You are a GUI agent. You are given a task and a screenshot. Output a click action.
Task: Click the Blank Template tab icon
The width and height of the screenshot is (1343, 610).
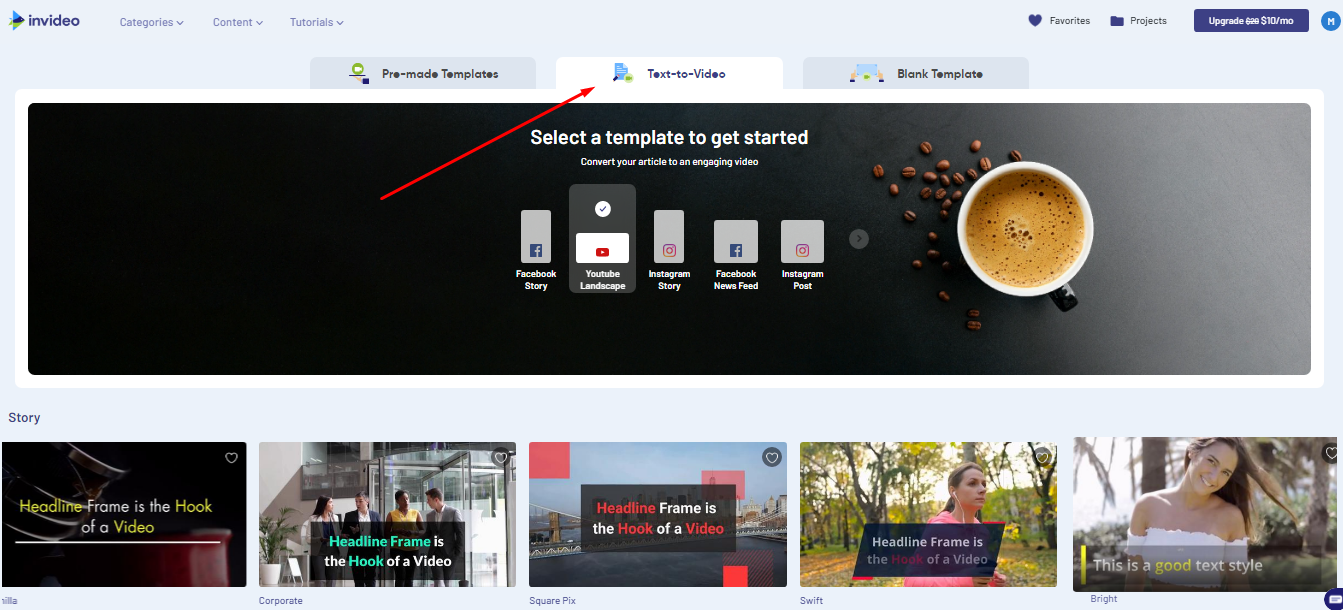click(866, 73)
